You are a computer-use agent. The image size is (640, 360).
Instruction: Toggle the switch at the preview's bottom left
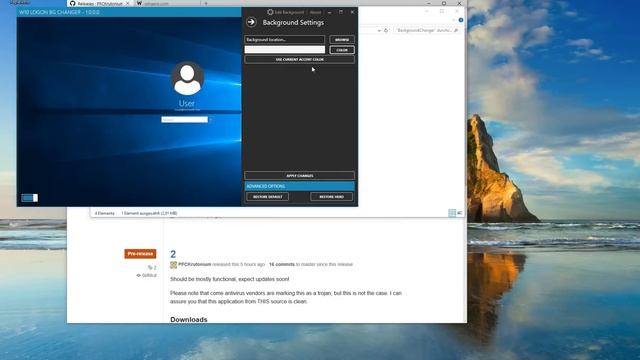coord(29,198)
